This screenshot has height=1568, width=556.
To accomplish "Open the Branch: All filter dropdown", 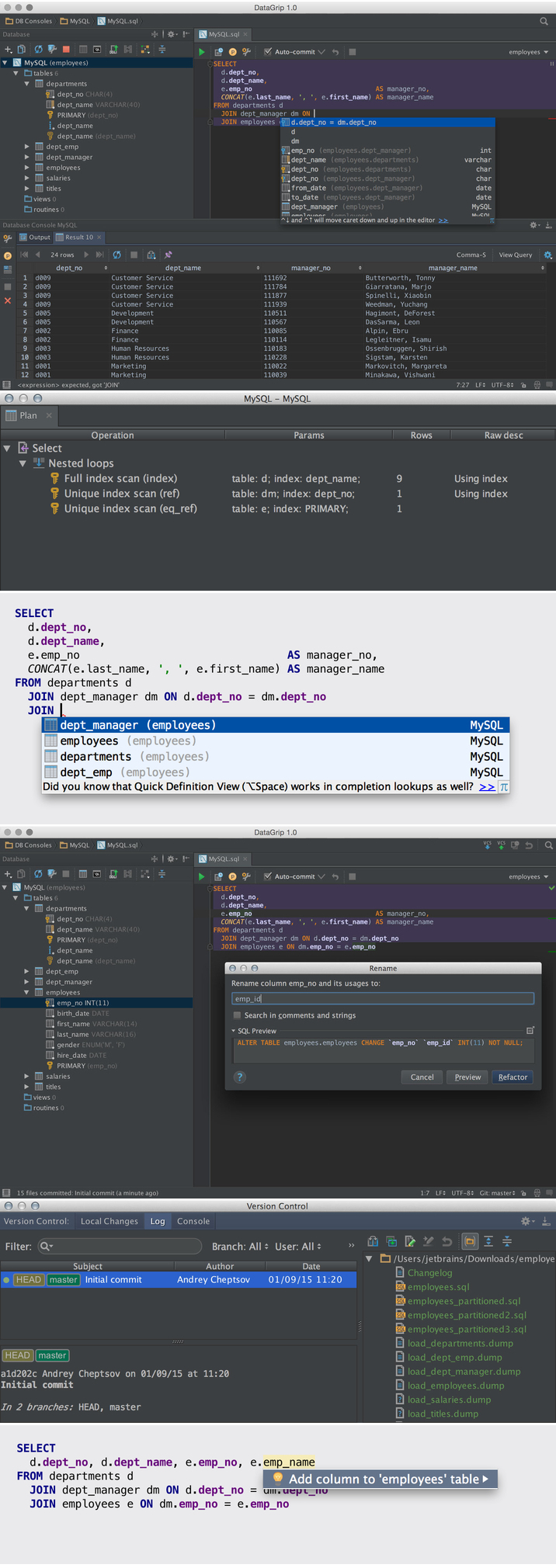I will coord(240,1246).
